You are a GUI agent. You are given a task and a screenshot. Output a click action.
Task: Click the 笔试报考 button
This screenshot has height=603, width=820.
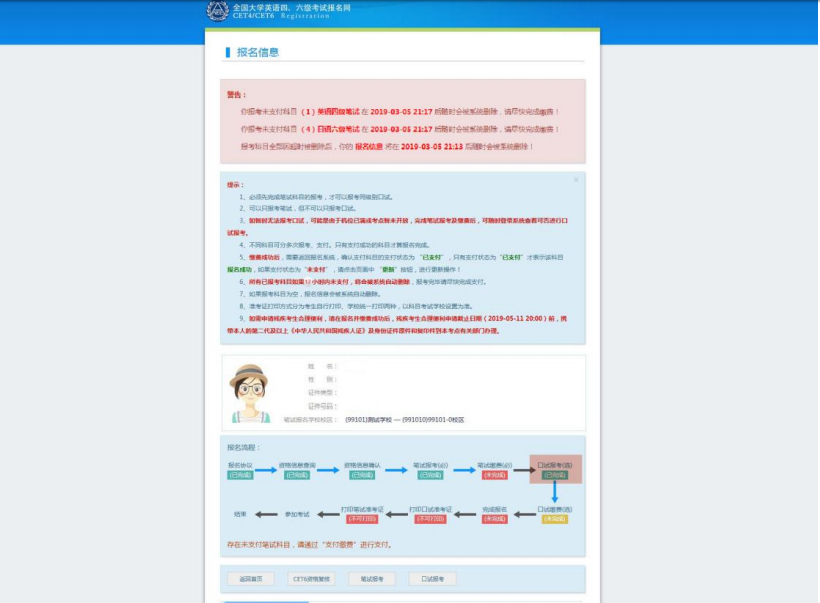tap(371, 578)
